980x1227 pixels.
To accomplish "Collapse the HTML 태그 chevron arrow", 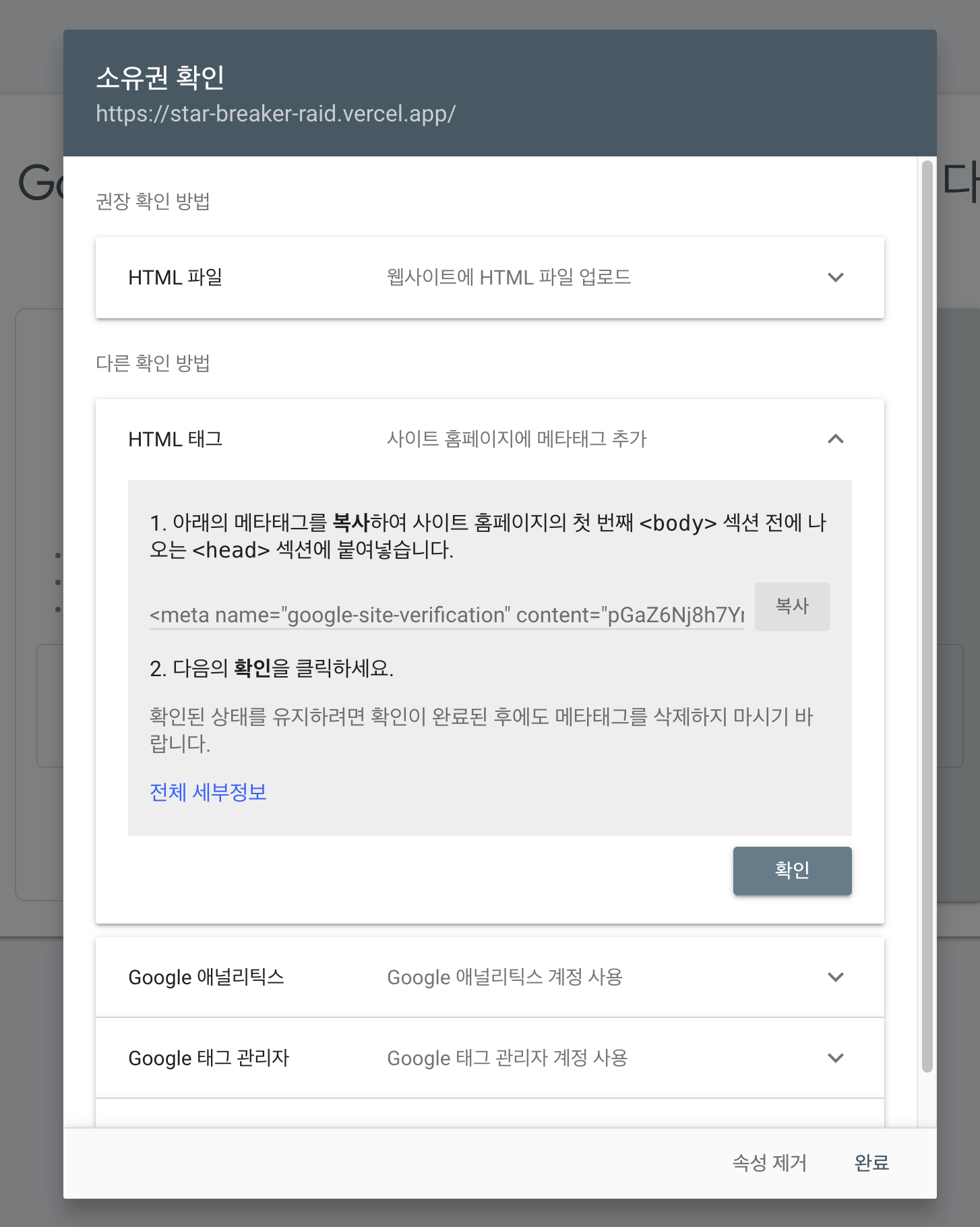I will pyautogui.click(x=835, y=439).
